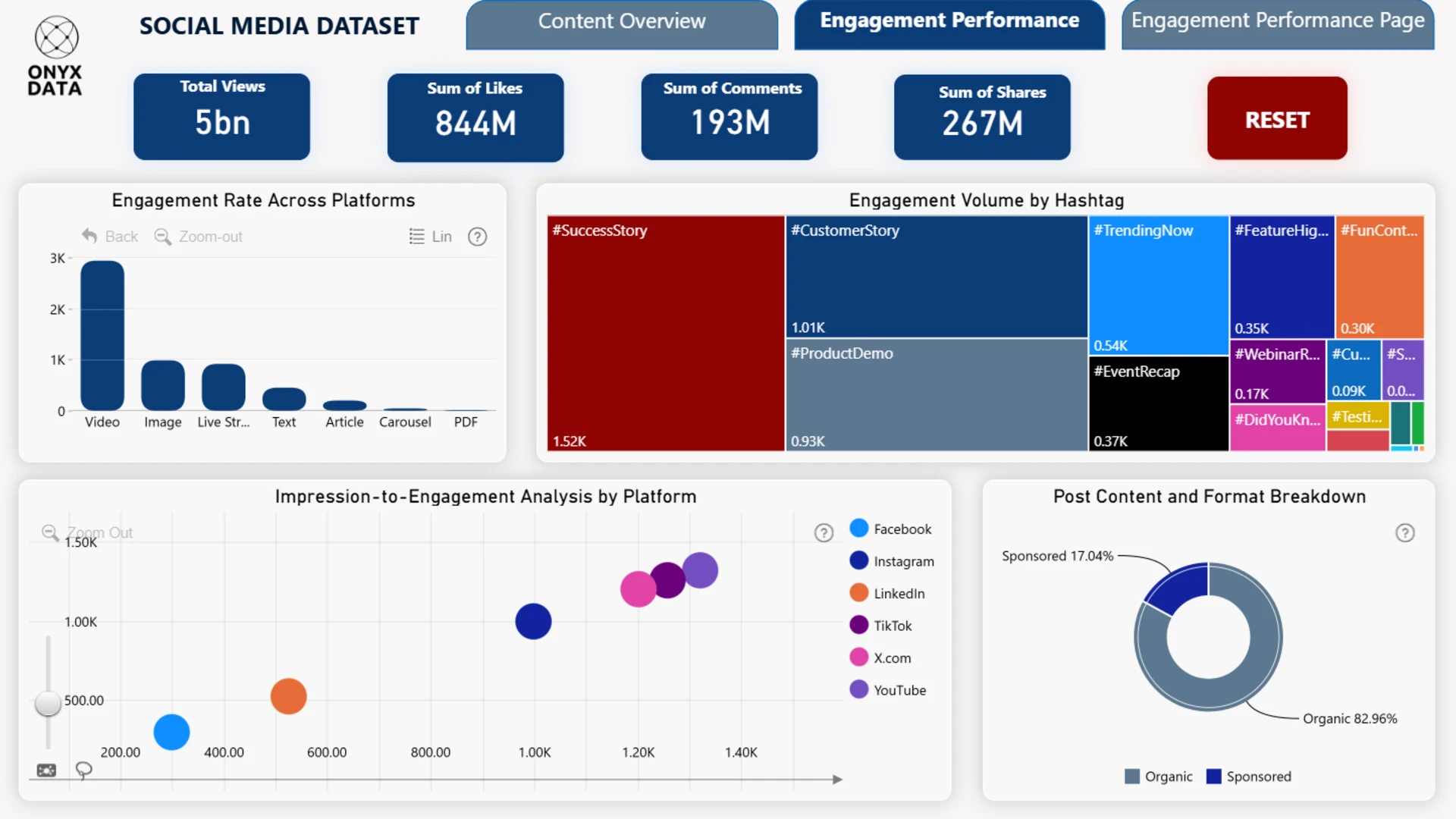Expand the #SuccessStory treemap tile

pos(665,334)
